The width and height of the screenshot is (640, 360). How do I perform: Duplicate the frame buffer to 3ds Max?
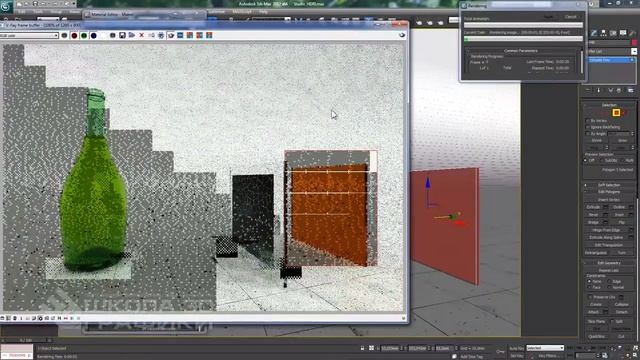pos(151,36)
